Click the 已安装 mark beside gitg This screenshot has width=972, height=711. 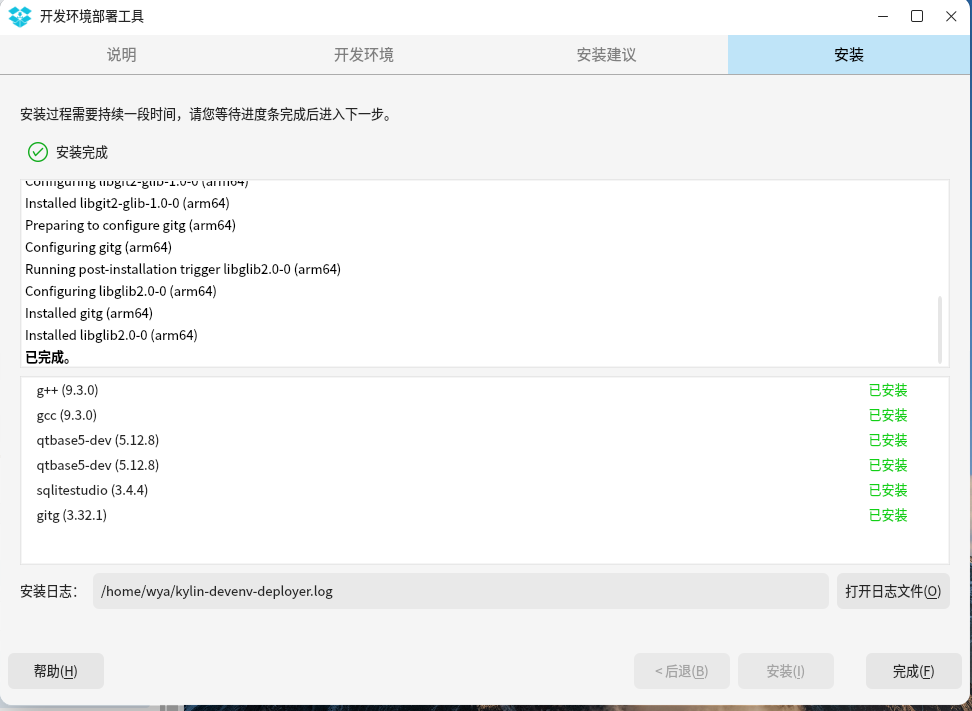(x=888, y=515)
